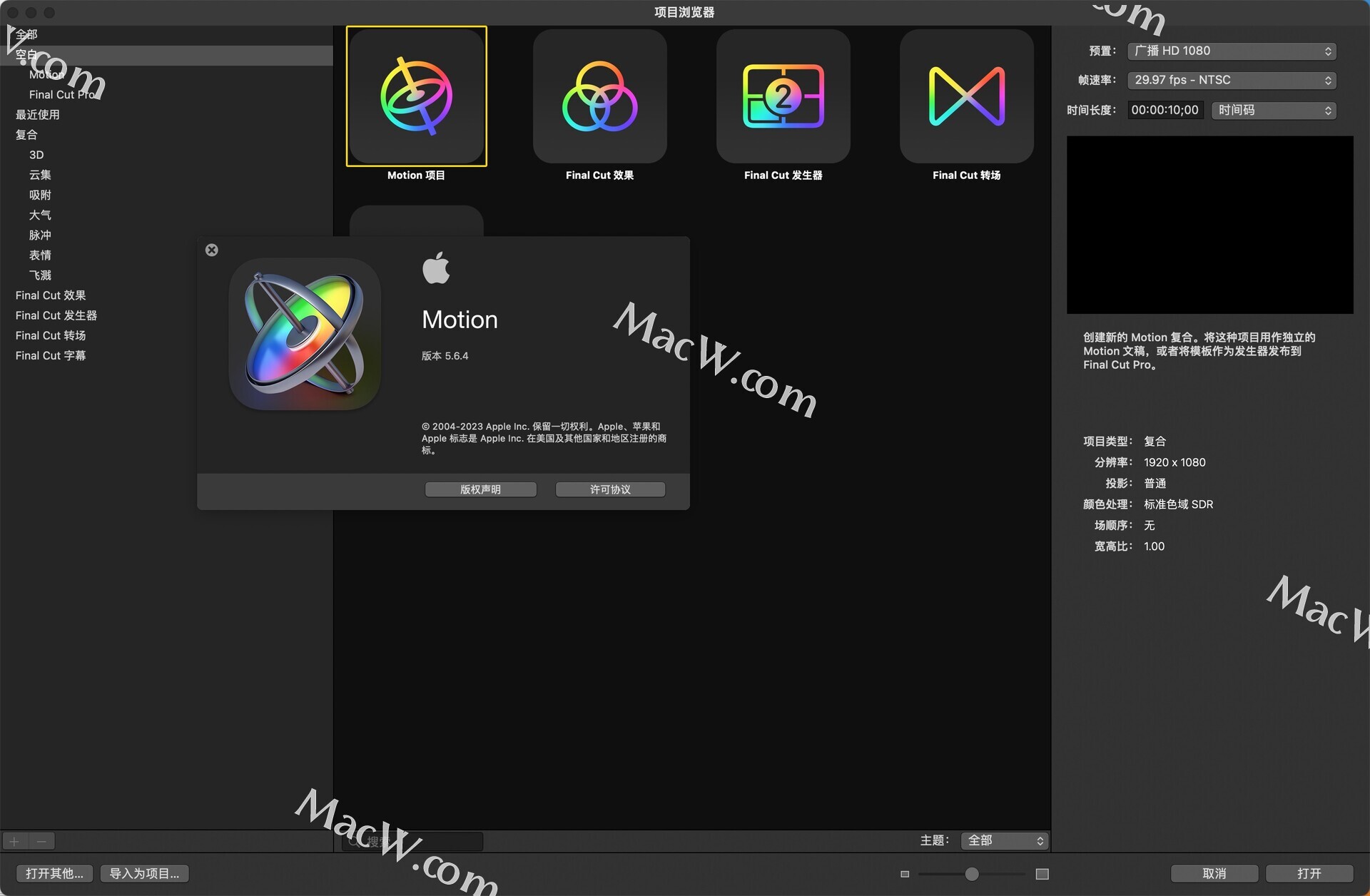The image size is (1370, 896).
Task: Click the search field below the browser
Action: 412,841
